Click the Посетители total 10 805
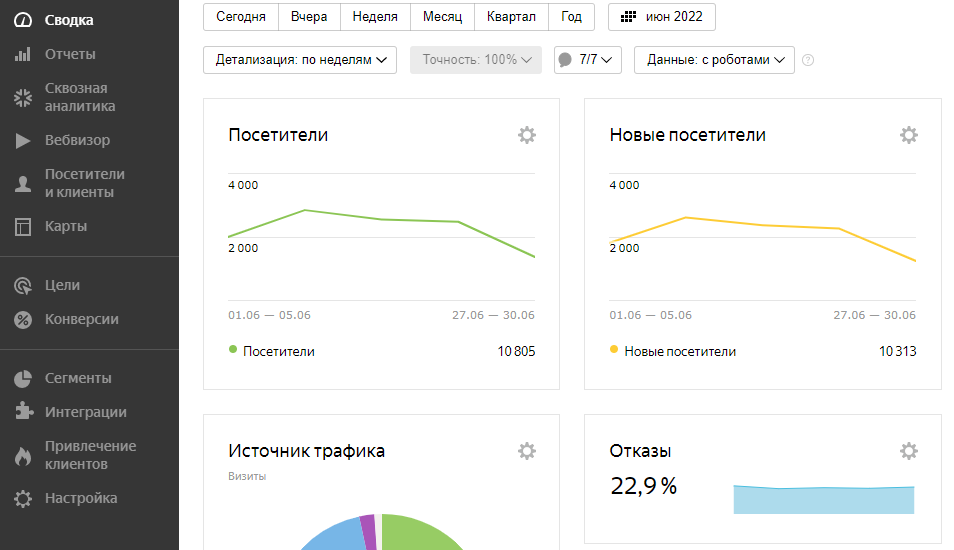954x550 pixels. [x=516, y=351]
